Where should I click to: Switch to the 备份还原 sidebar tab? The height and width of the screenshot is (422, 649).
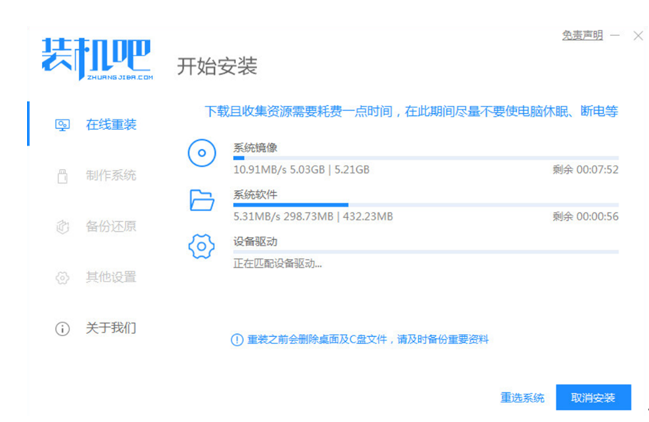(110, 227)
